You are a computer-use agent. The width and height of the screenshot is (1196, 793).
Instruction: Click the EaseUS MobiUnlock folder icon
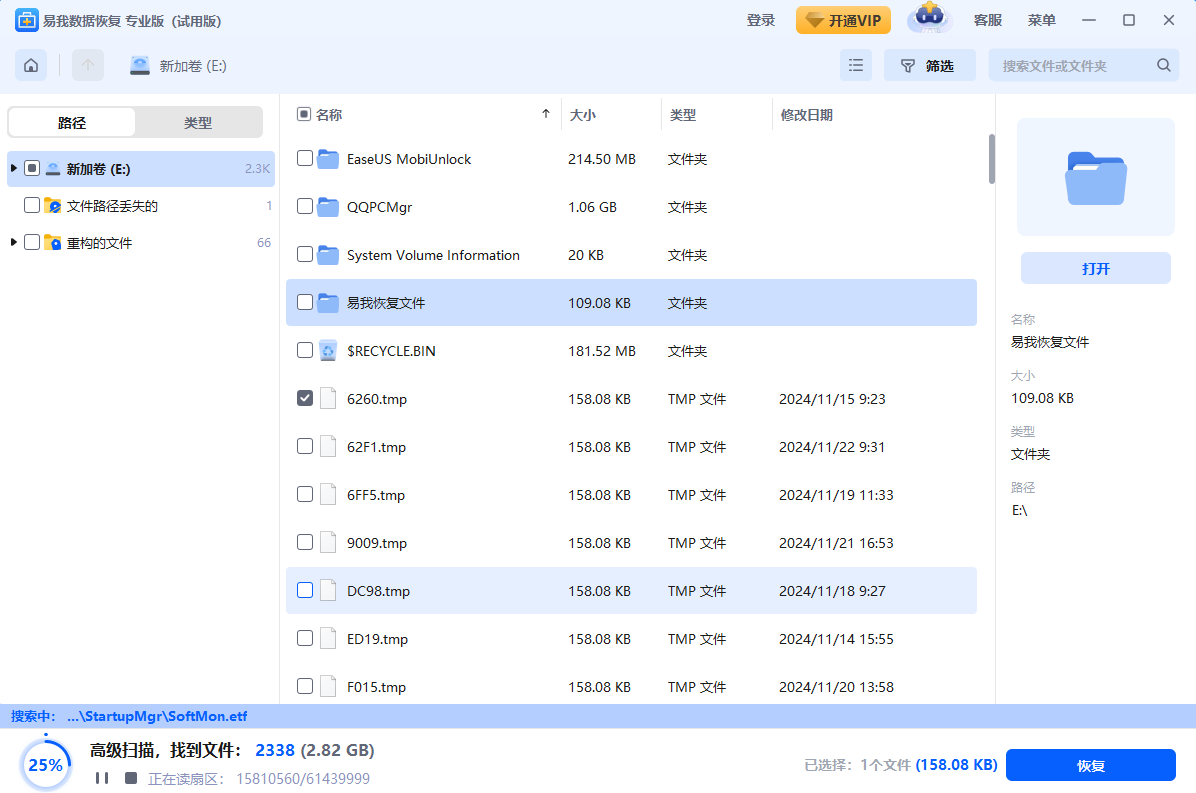328,159
